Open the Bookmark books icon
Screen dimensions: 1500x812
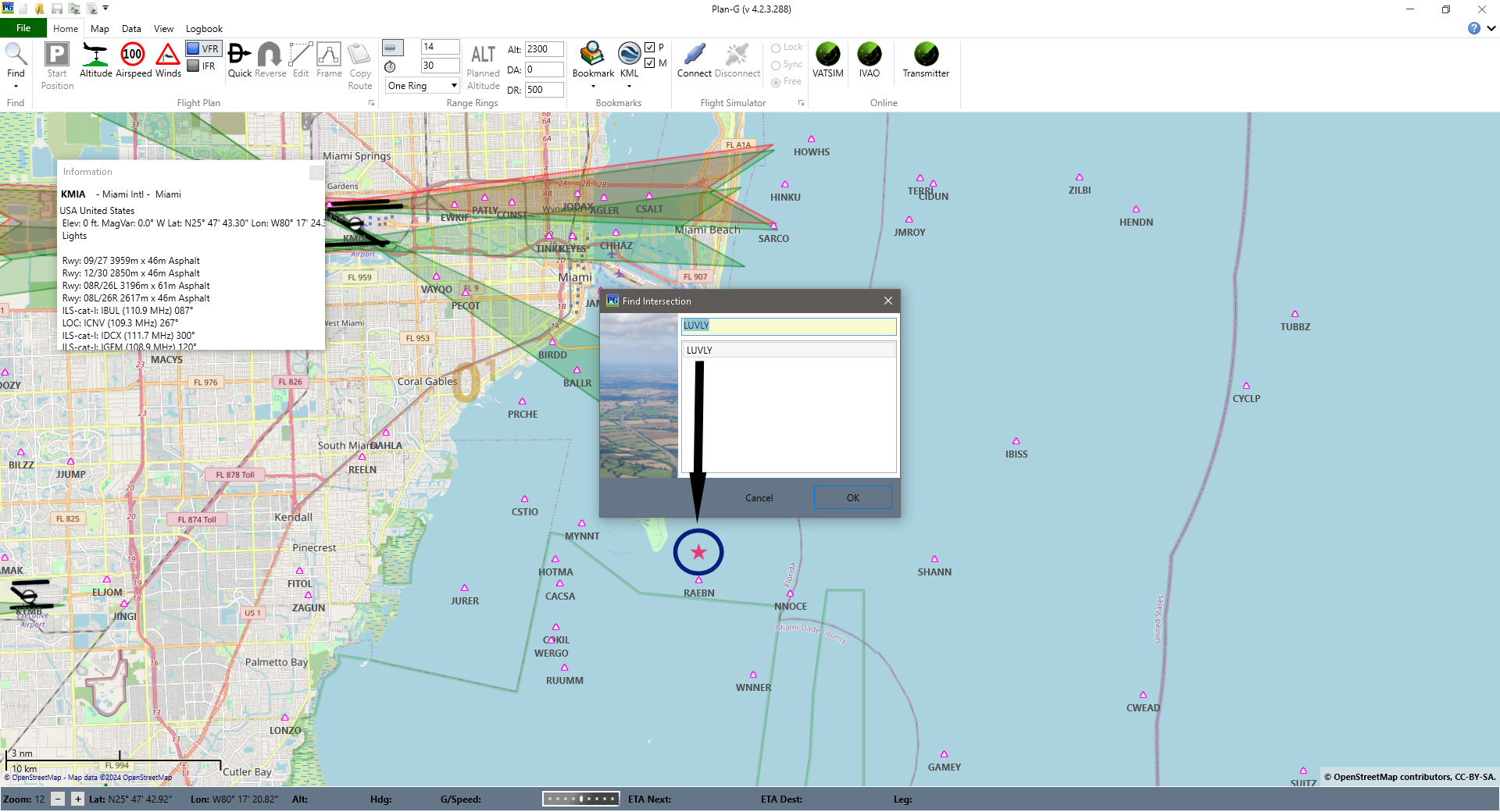592,54
